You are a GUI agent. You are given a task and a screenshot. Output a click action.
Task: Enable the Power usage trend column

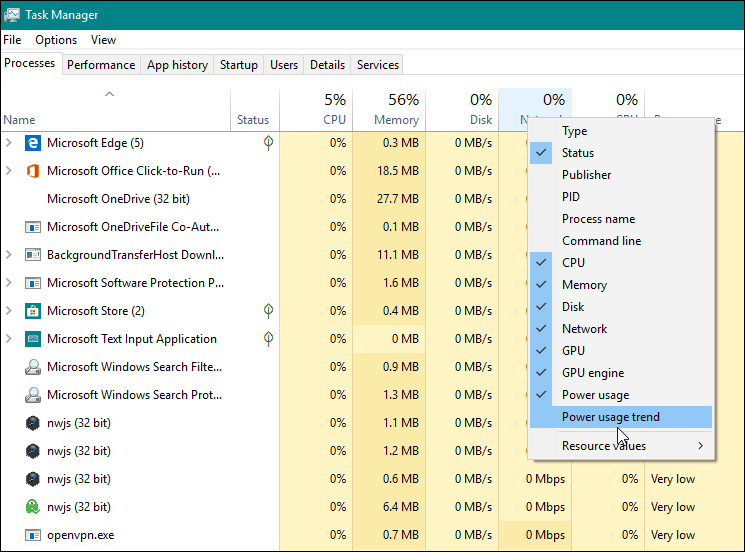[x=621, y=417]
